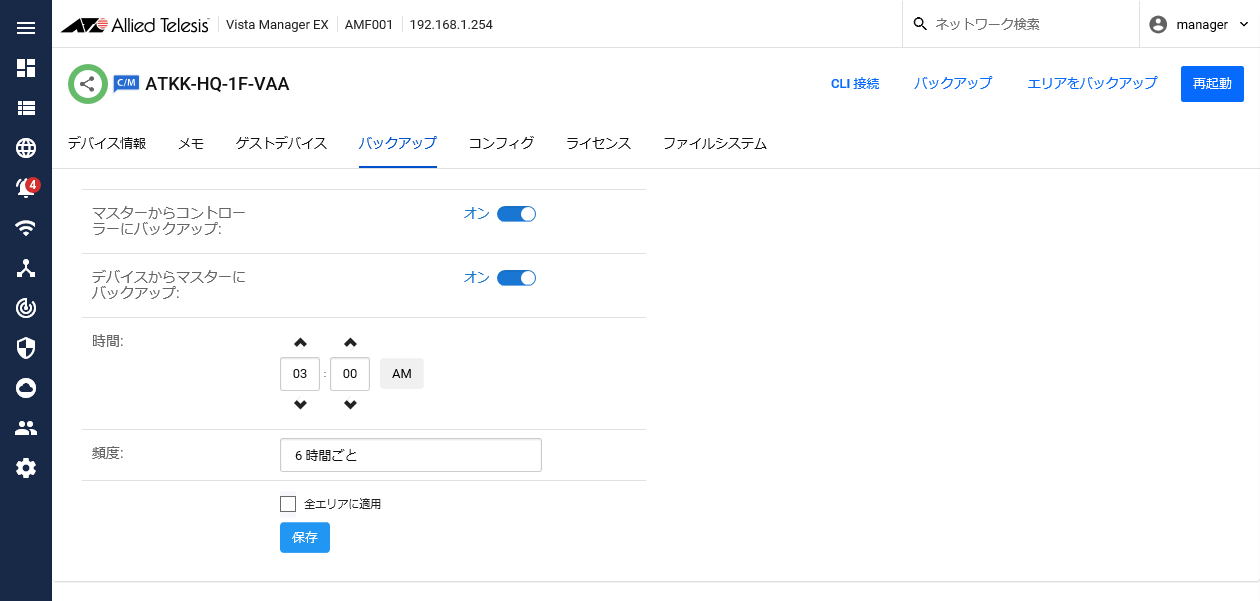
Task: Increase the hour with the up chevron
Action: tap(300, 342)
